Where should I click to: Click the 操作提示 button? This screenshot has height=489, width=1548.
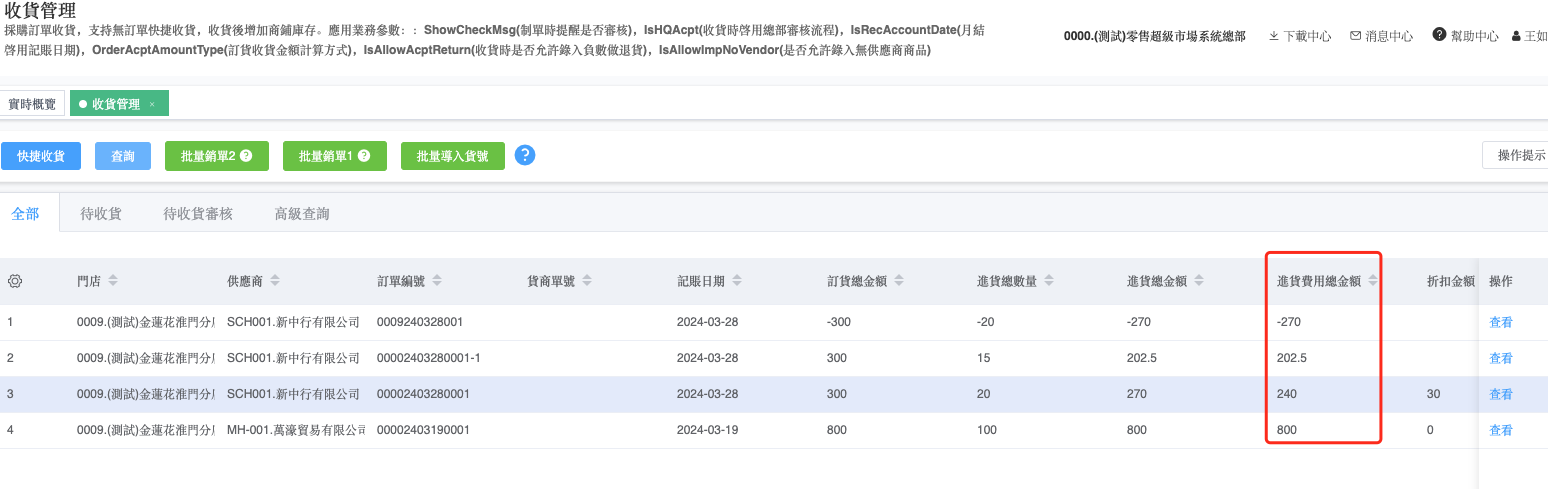click(x=1520, y=155)
